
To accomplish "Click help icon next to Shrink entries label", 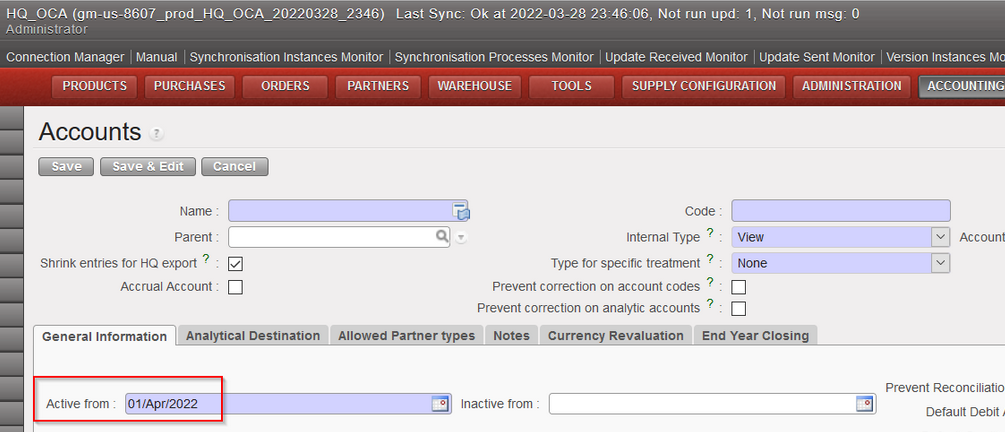I will tap(206, 260).
